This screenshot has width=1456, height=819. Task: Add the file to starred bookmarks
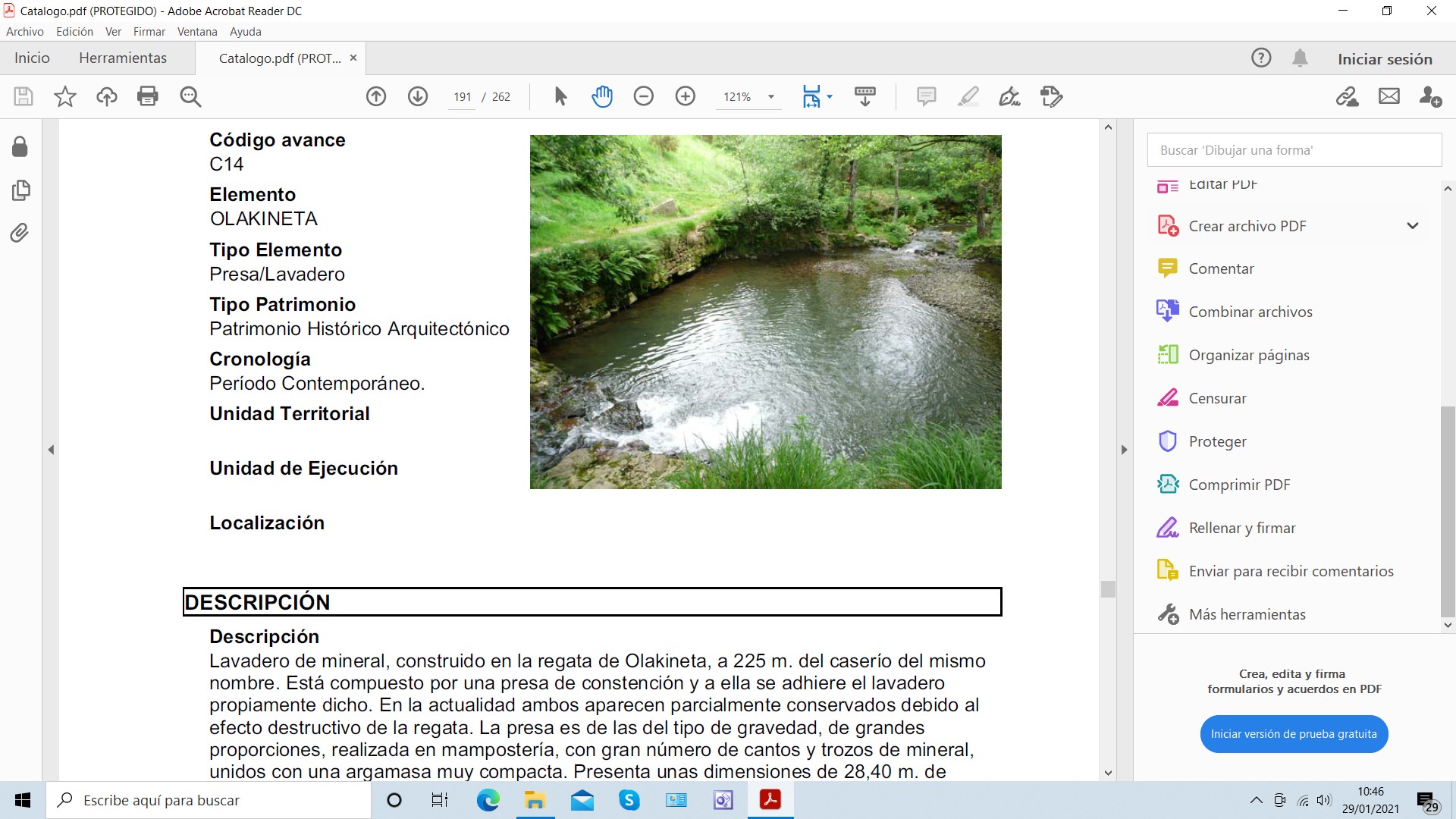coord(65,96)
